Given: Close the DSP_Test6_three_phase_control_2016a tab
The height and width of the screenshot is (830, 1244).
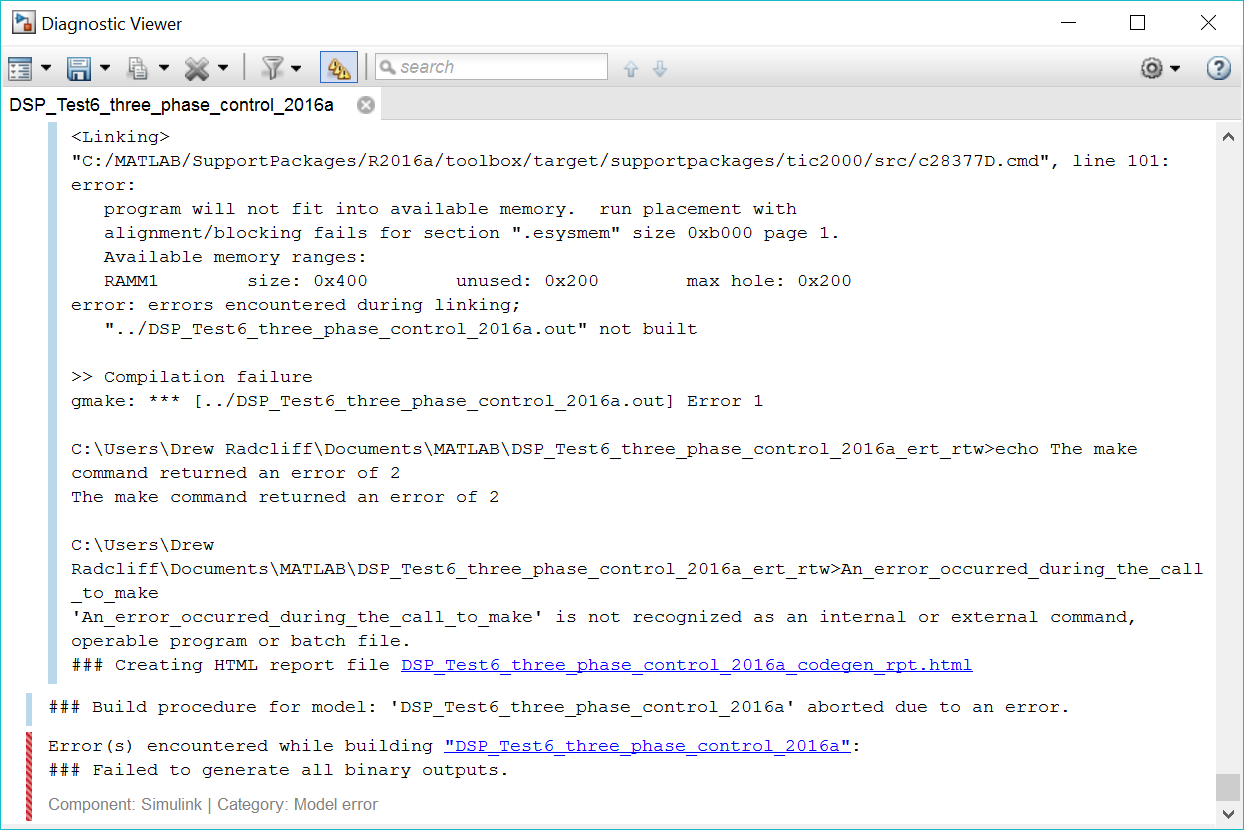Looking at the screenshot, I should 366,104.
